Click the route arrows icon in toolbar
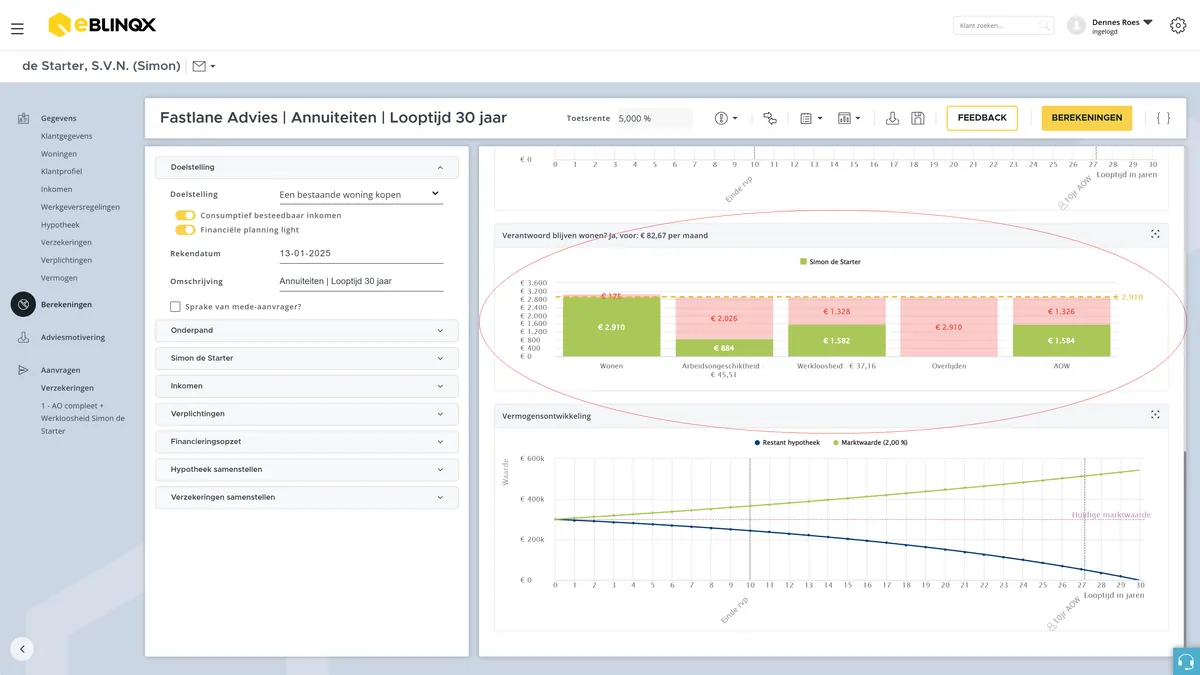This screenshot has width=1200, height=675. pyautogui.click(x=769, y=118)
